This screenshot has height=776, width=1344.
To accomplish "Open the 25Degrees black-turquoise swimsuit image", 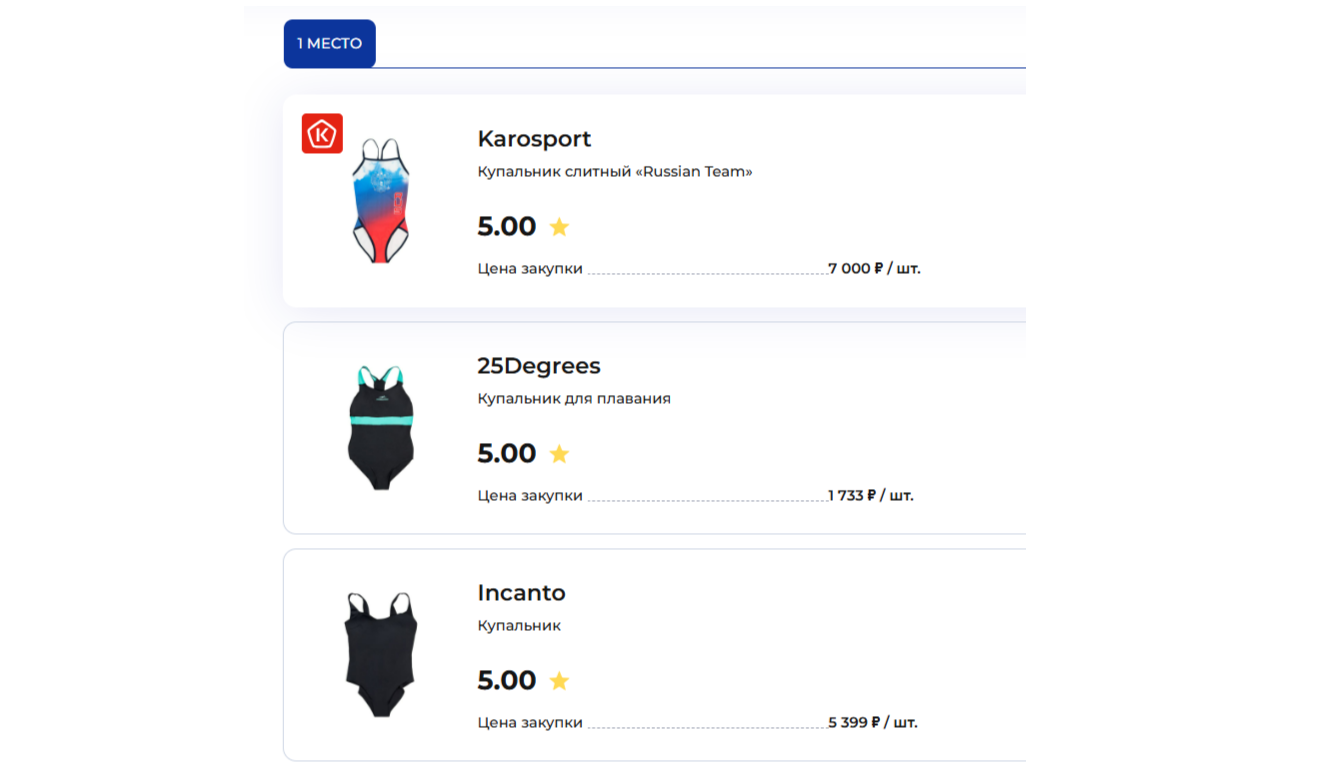I will point(381,428).
